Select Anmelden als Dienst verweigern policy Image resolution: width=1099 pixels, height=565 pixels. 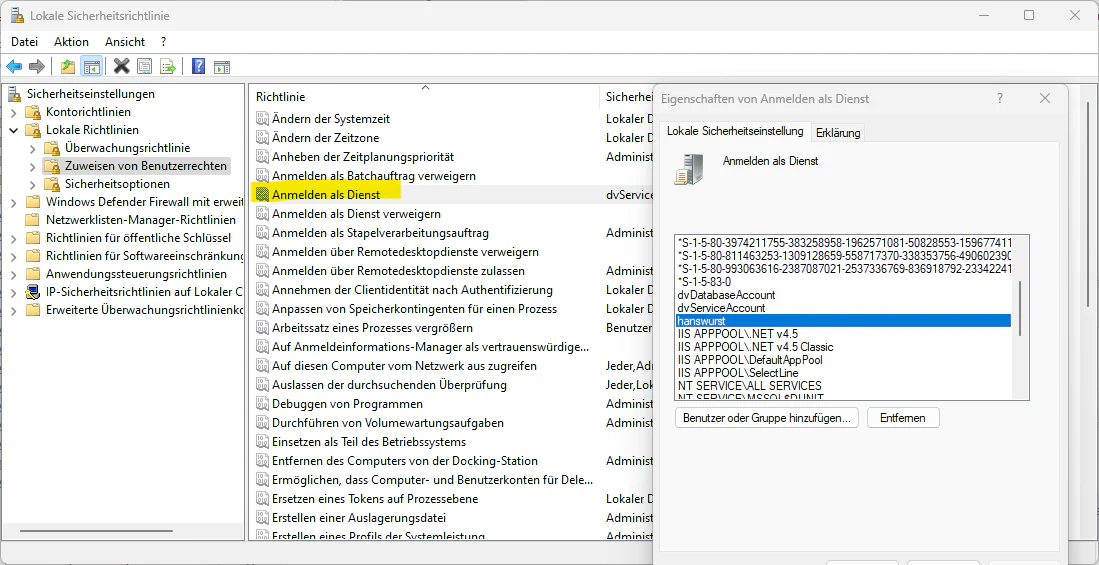point(356,214)
